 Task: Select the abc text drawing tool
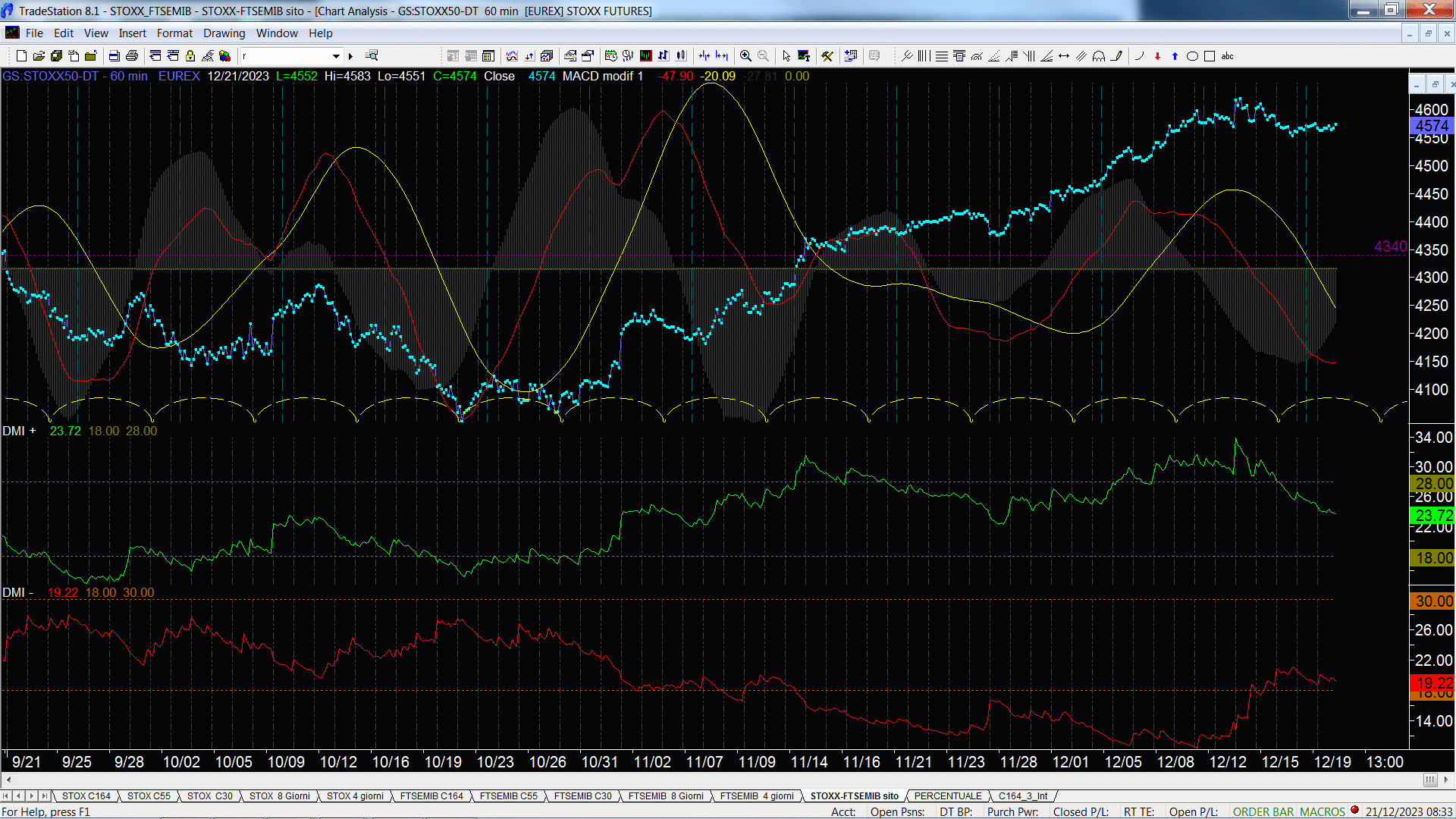click(1228, 56)
